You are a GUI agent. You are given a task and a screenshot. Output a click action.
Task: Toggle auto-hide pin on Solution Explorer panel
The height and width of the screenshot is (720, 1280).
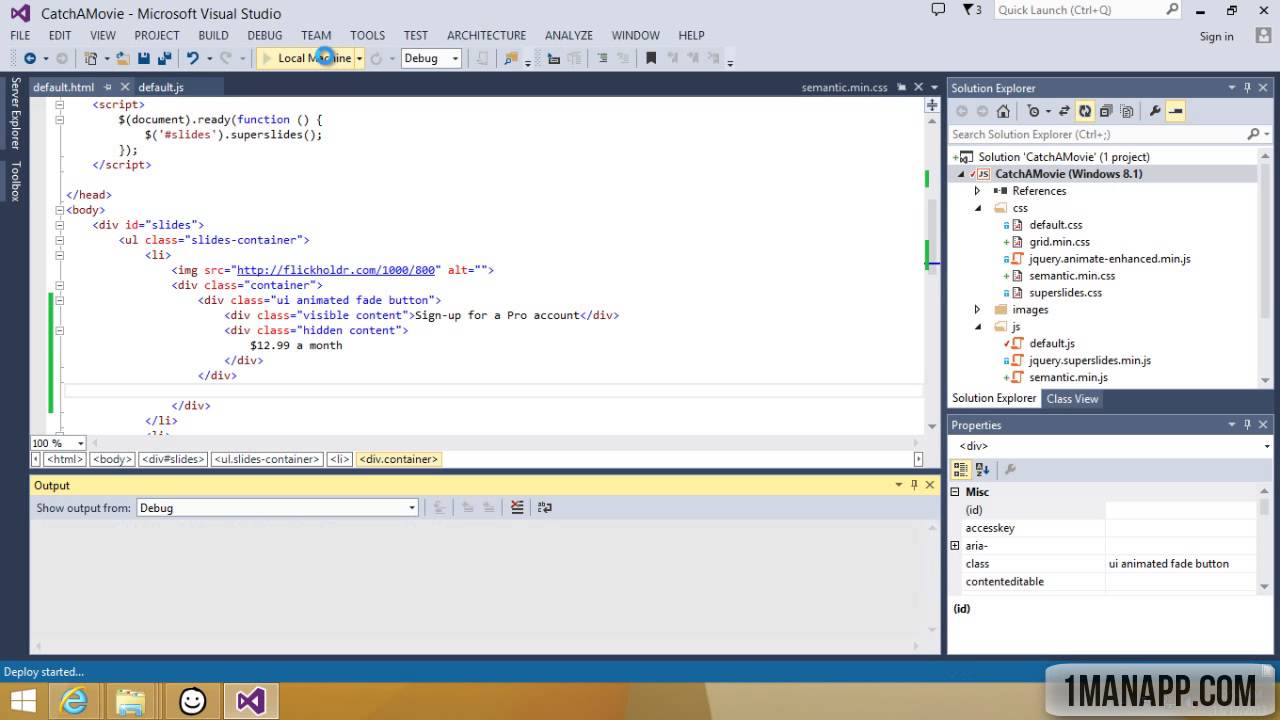pyautogui.click(x=1247, y=88)
